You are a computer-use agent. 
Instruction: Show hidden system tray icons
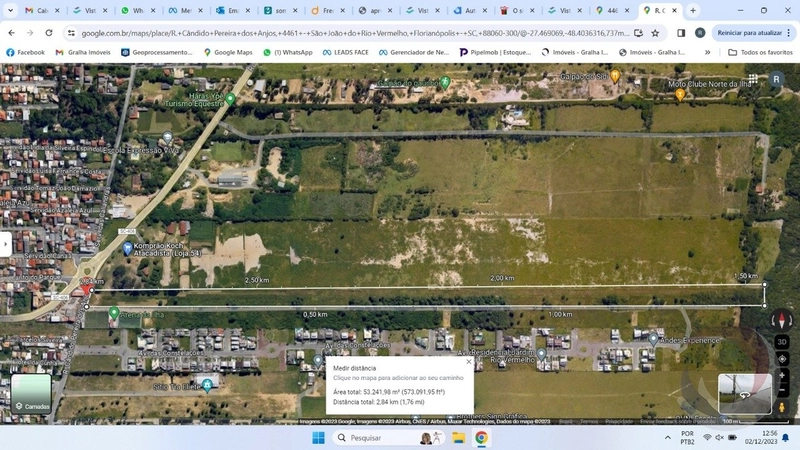668,438
